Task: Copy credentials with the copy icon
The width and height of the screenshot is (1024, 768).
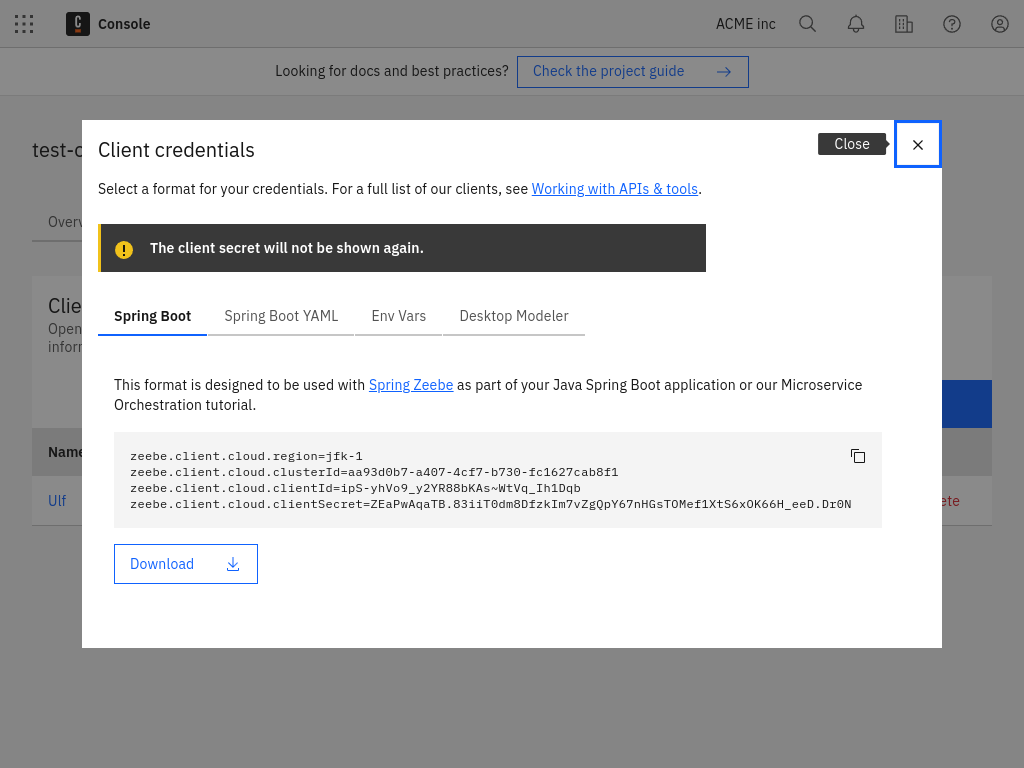Action: [858, 456]
